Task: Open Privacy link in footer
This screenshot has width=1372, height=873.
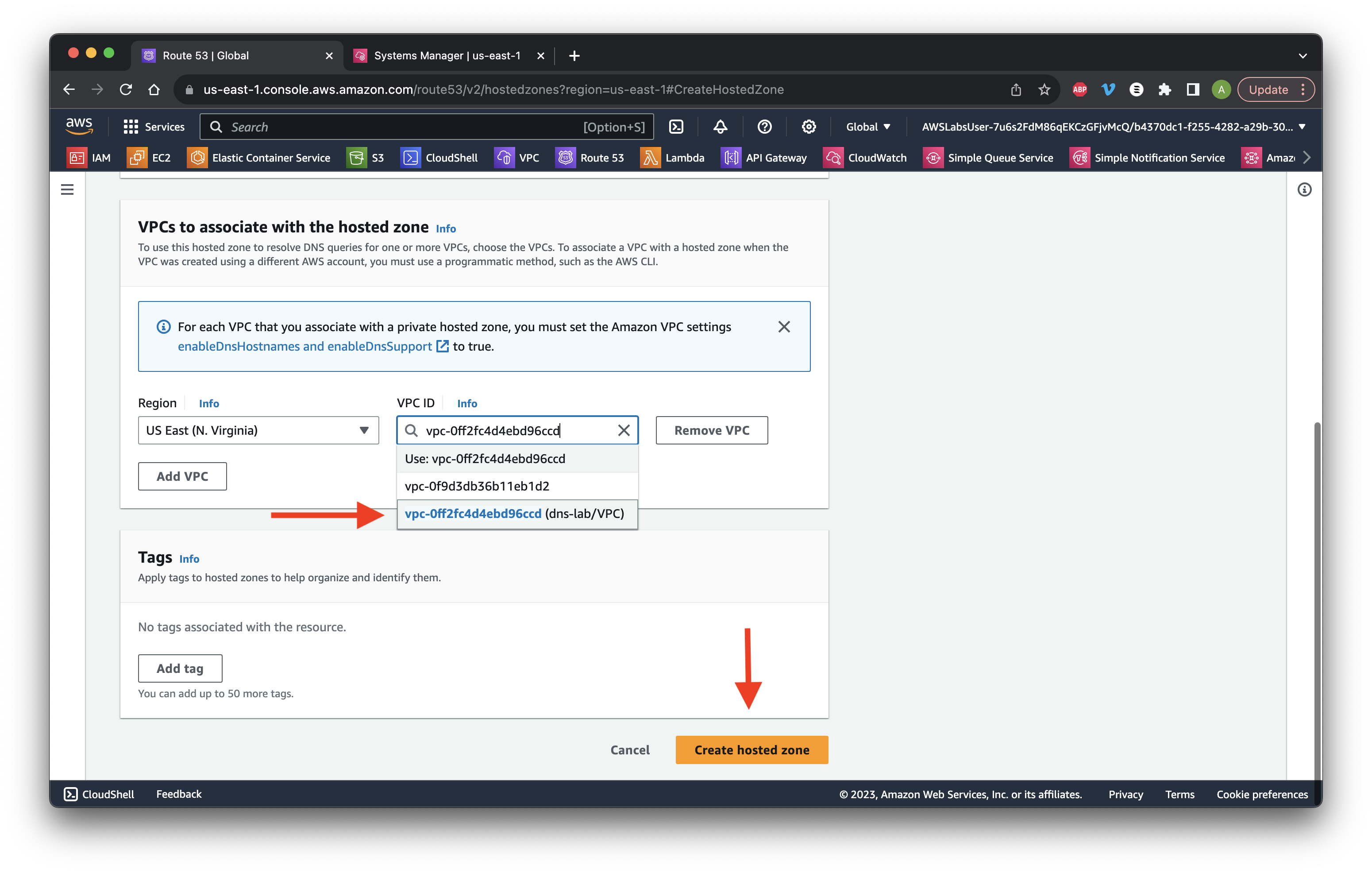Action: pos(1126,794)
